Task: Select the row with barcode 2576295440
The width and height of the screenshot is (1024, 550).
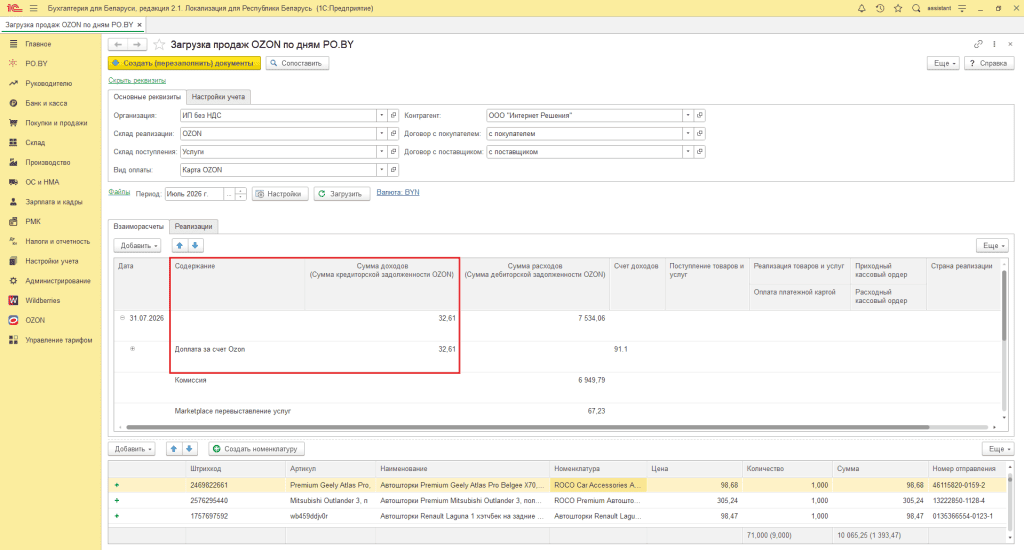Action: point(558,501)
